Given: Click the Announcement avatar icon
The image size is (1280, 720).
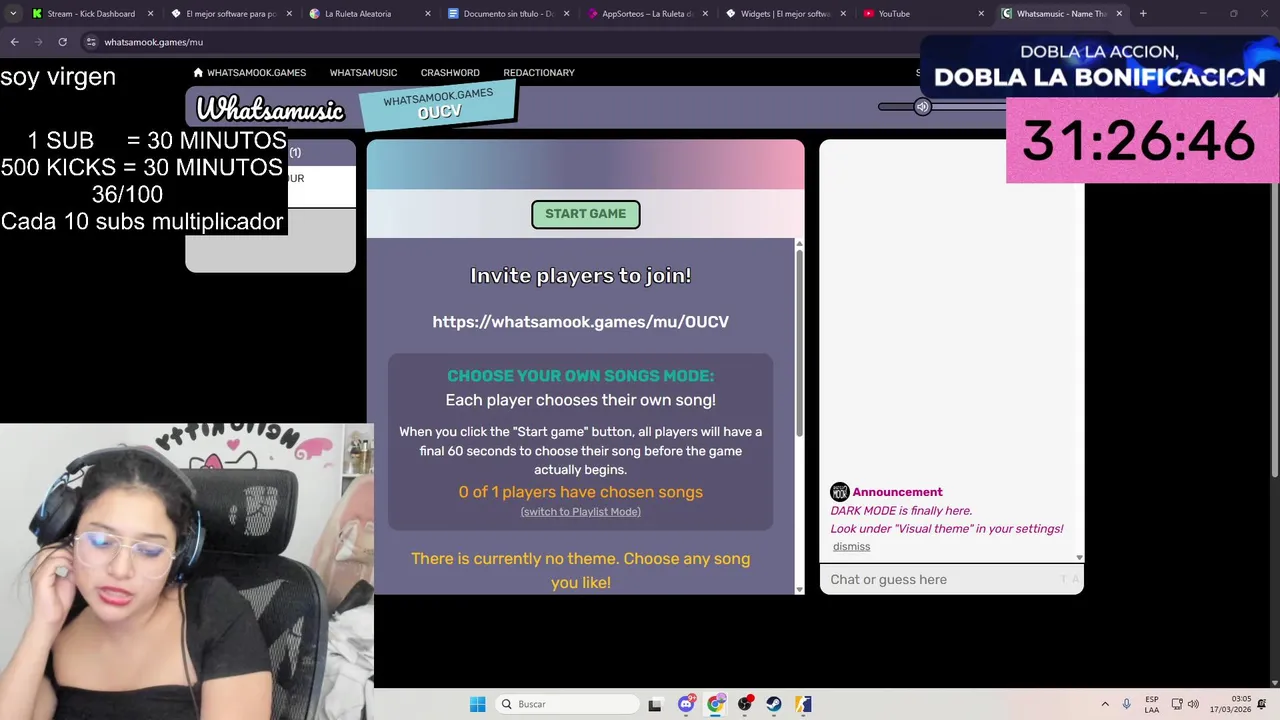Looking at the screenshot, I should coord(840,492).
